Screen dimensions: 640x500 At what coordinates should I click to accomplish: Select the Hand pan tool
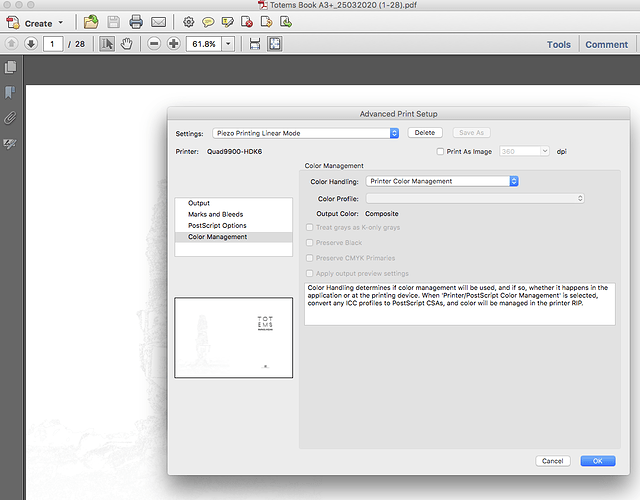(129, 44)
